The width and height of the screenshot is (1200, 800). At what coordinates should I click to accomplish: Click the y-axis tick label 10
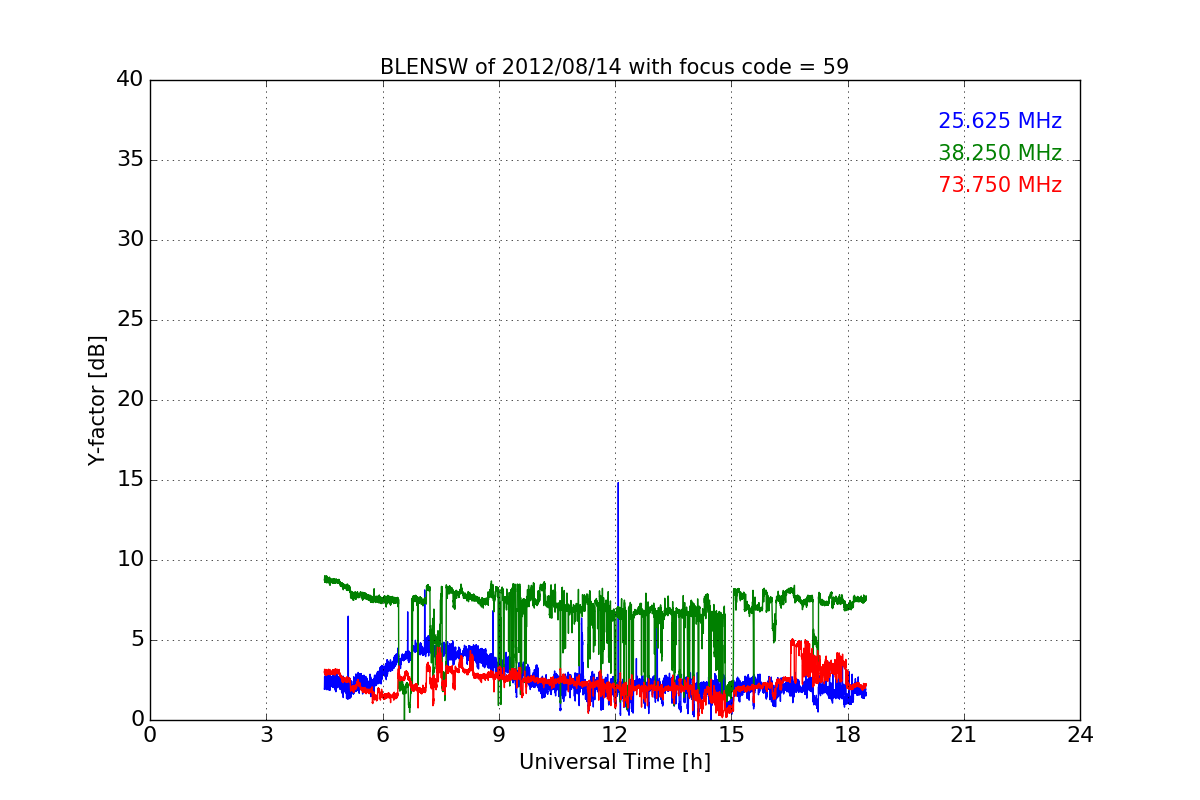coord(130,560)
